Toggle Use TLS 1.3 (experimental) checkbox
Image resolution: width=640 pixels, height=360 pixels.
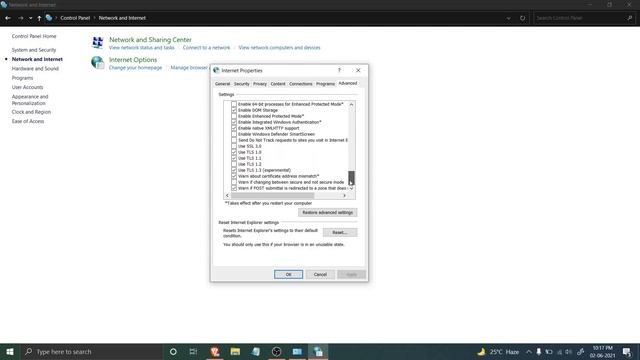[x=234, y=170]
